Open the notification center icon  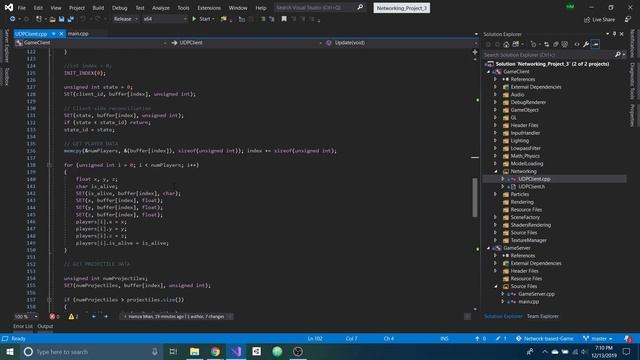coord(627,351)
